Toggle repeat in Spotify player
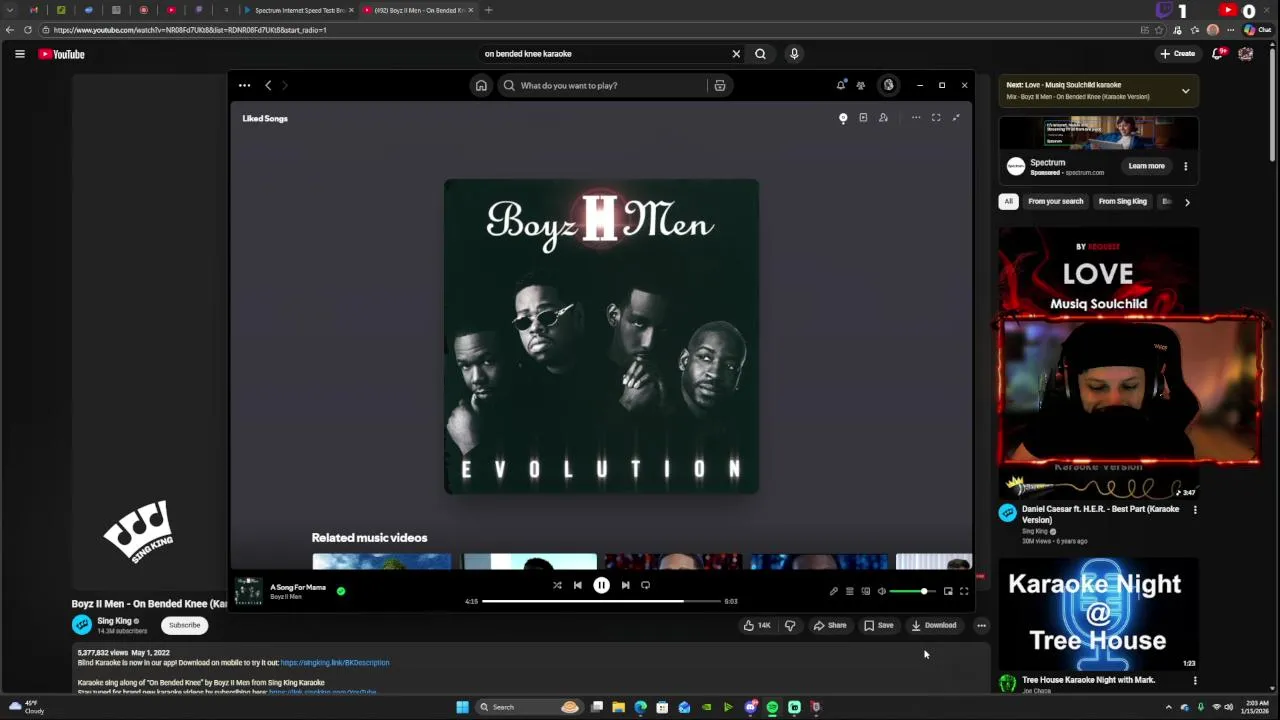 [645, 585]
